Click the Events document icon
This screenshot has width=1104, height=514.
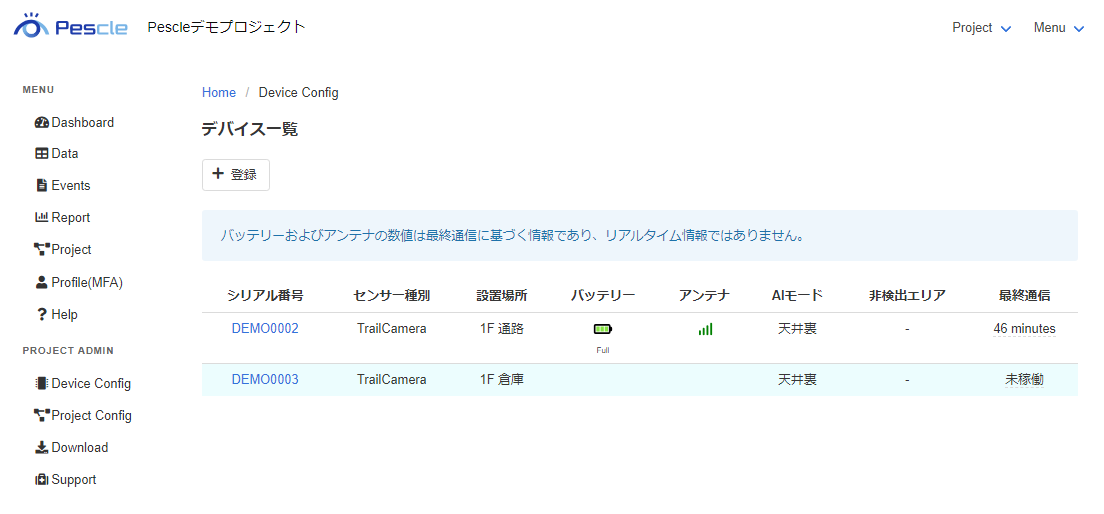tap(42, 185)
